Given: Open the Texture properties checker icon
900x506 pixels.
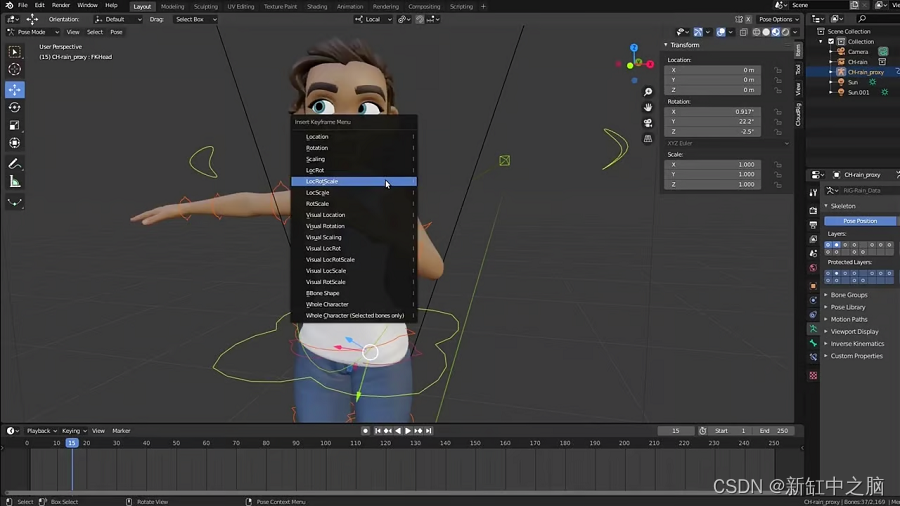Looking at the screenshot, I should point(813,375).
